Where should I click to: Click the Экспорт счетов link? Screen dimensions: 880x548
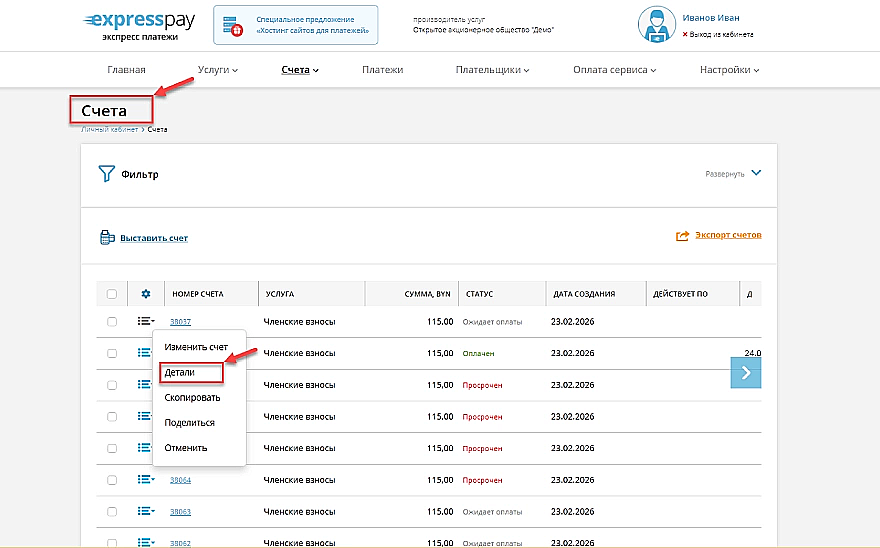[x=727, y=236]
